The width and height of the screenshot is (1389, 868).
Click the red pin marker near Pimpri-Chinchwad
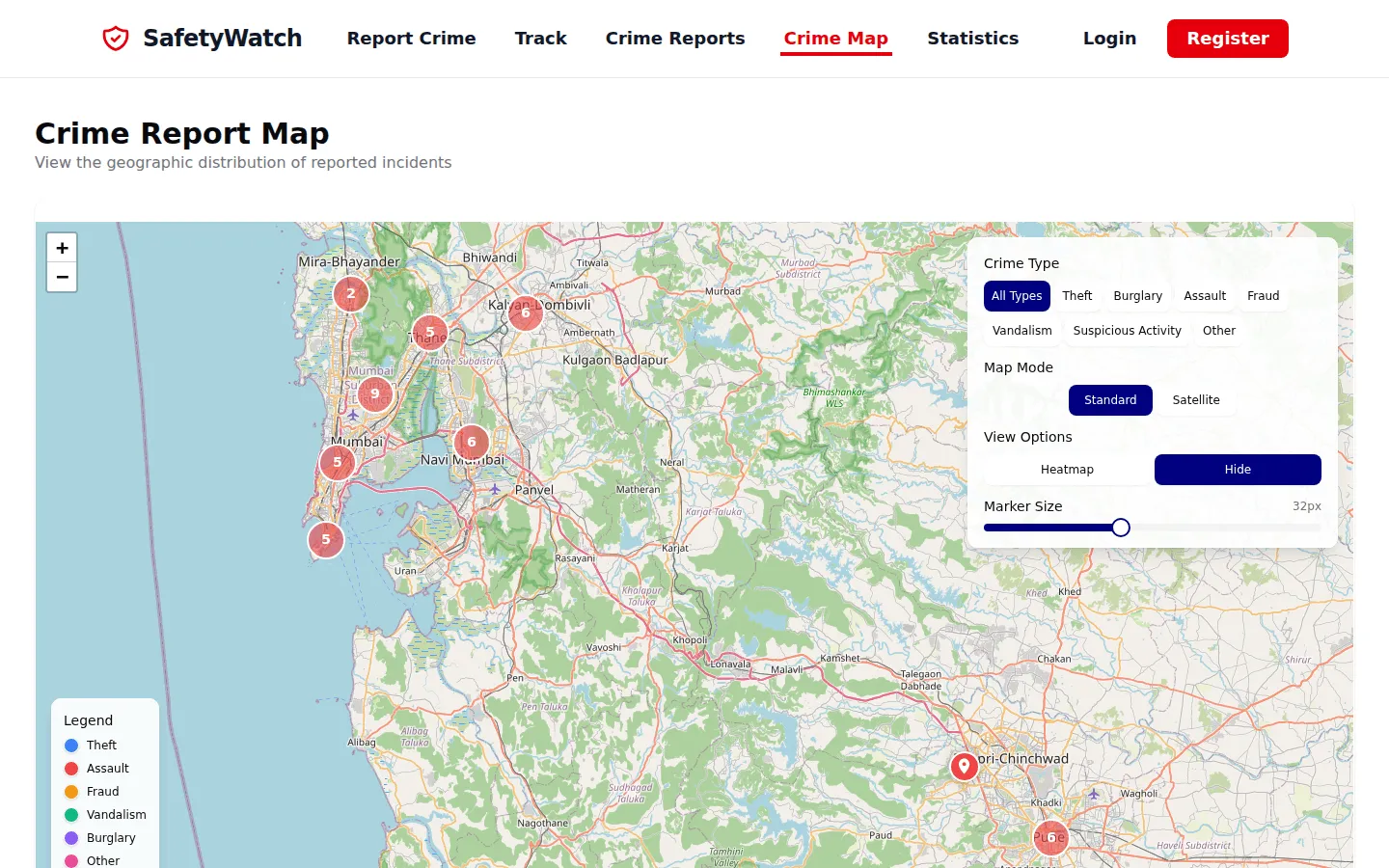tap(964, 766)
